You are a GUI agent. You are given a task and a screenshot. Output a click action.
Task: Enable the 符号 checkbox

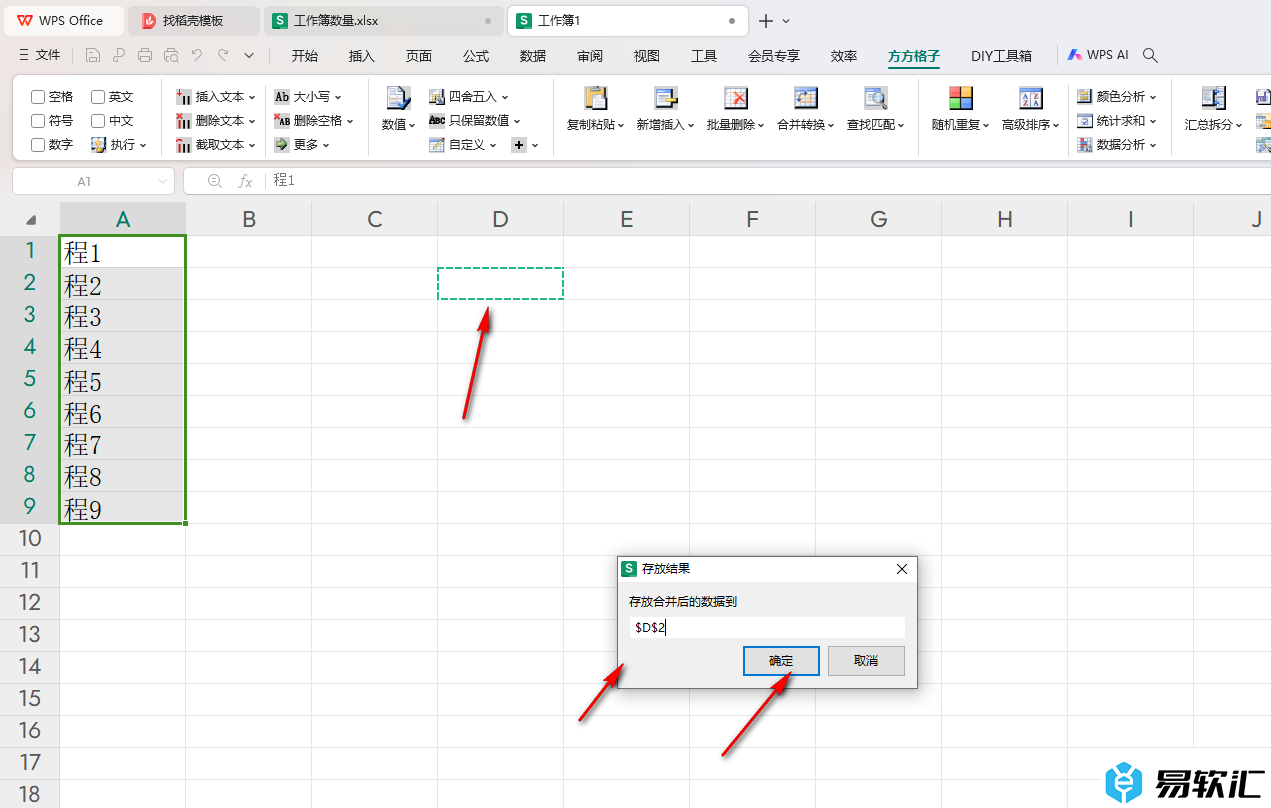[38, 121]
